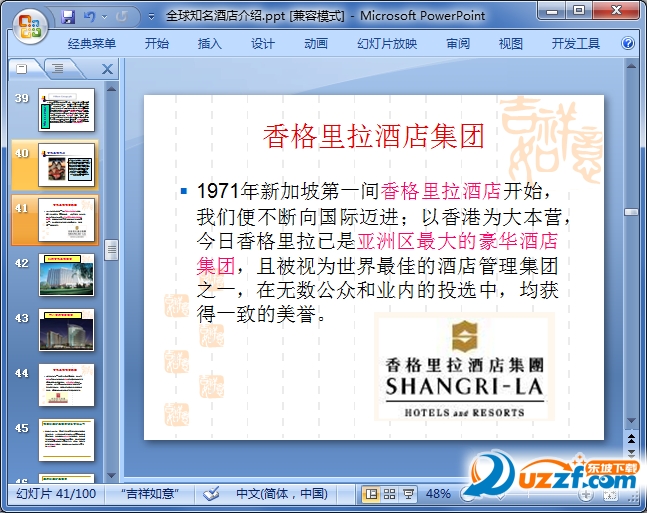Select slide 41 thumbnail
The width and height of the screenshot is (647, 513).
tap(66, 220)
